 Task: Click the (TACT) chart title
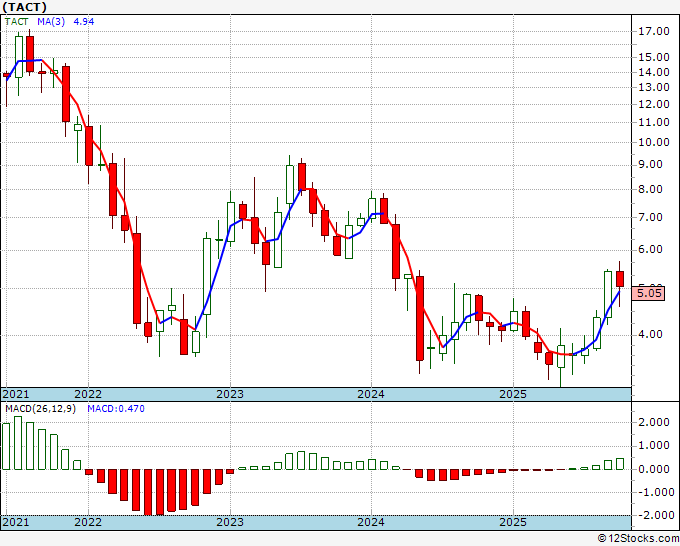pos(24,7)
